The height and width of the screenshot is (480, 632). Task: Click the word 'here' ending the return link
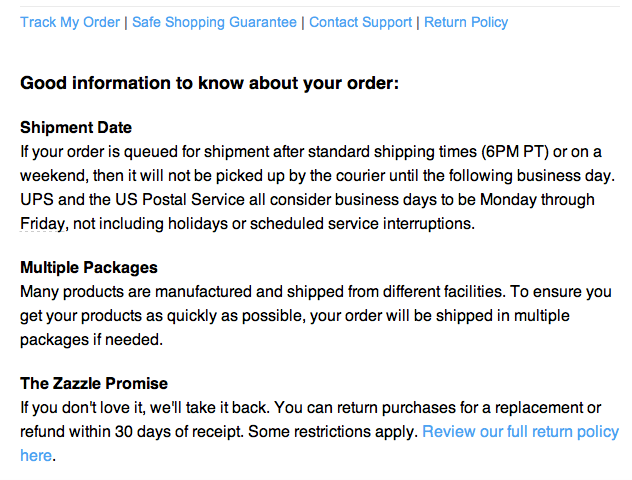click(x=35, y=456)
